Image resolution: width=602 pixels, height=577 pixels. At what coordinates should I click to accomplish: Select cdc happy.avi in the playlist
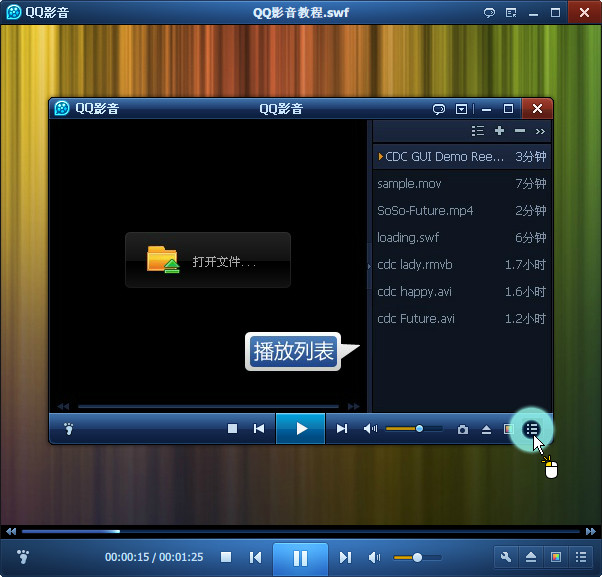[x=462, y=291]
